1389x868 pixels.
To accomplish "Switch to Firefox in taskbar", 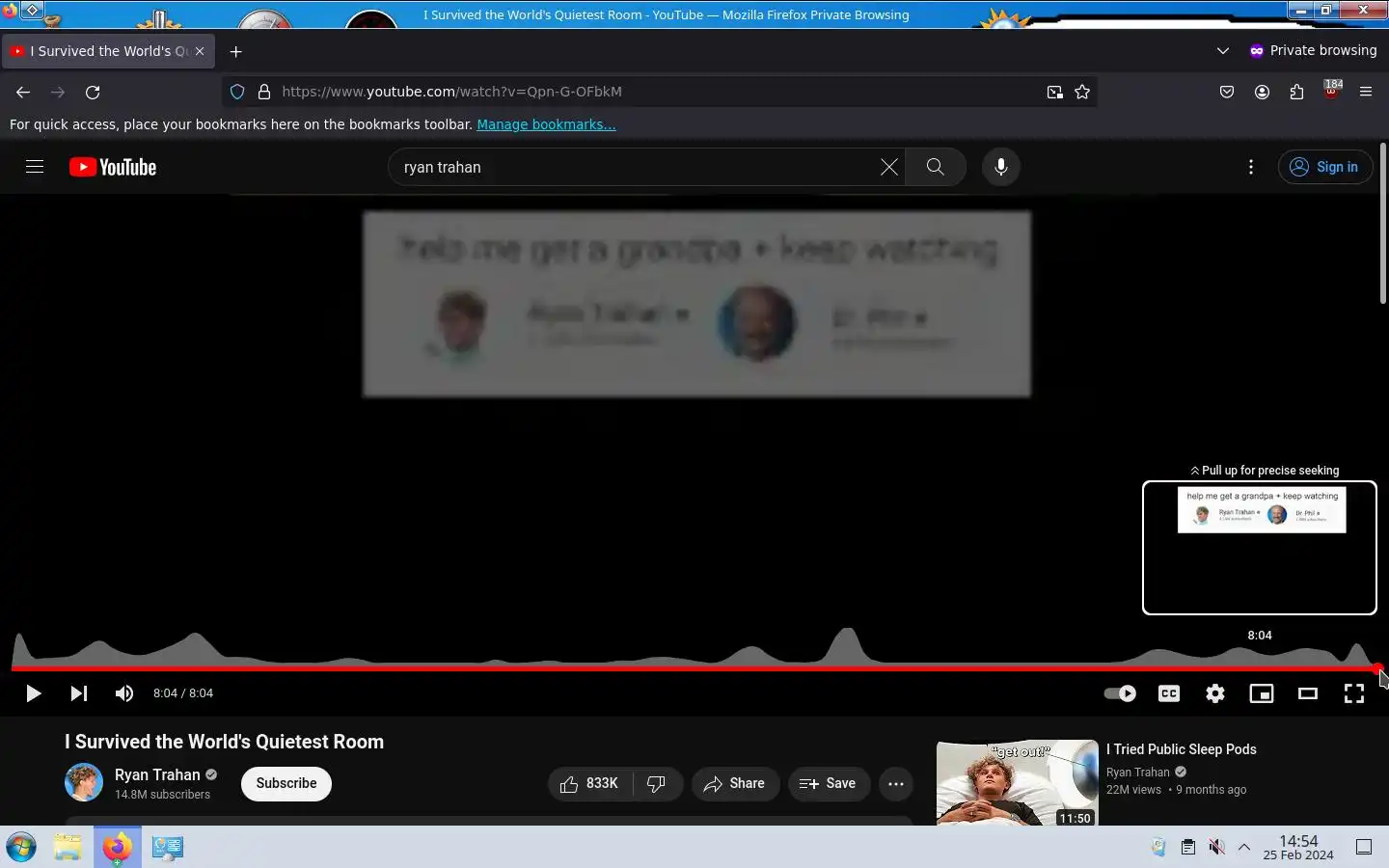I will 117,847.
